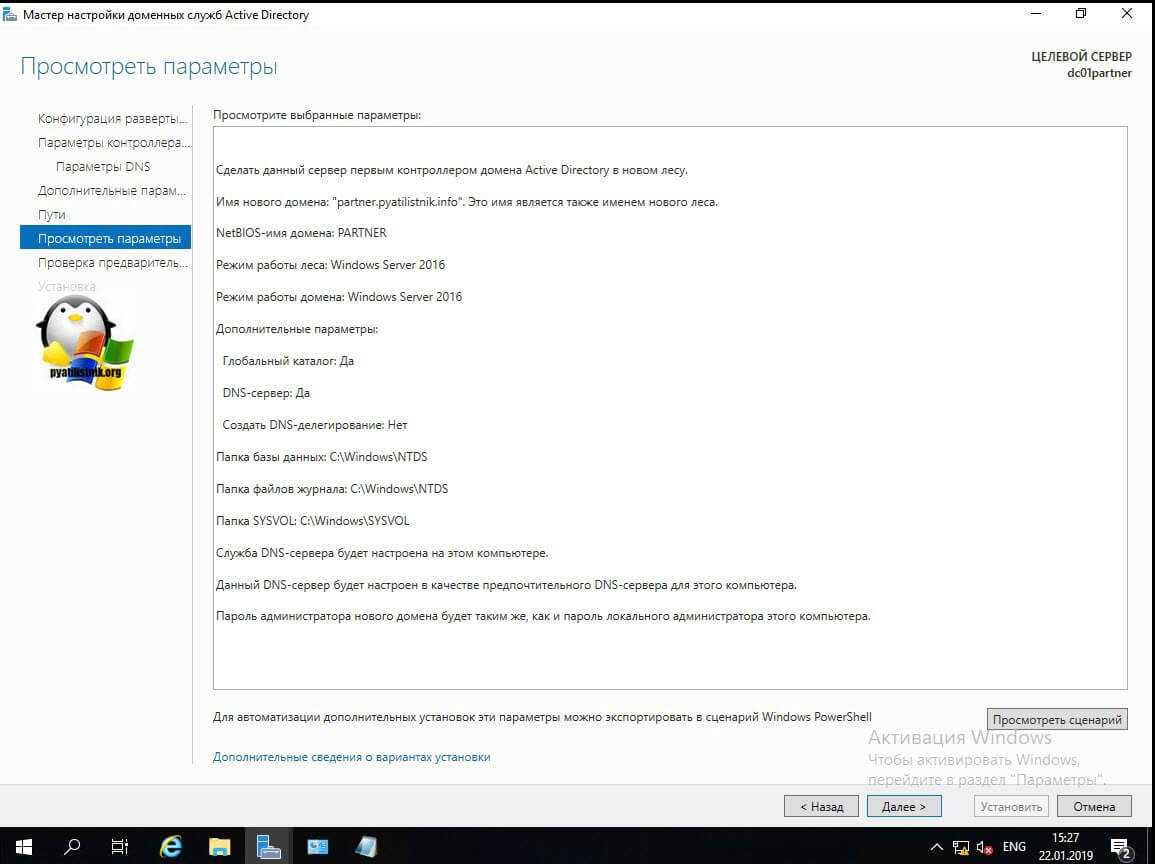Open Дополнительные сведения о вариантах установки link
The width and height of the screenshot is (1155, 864).
coord(351,756)
